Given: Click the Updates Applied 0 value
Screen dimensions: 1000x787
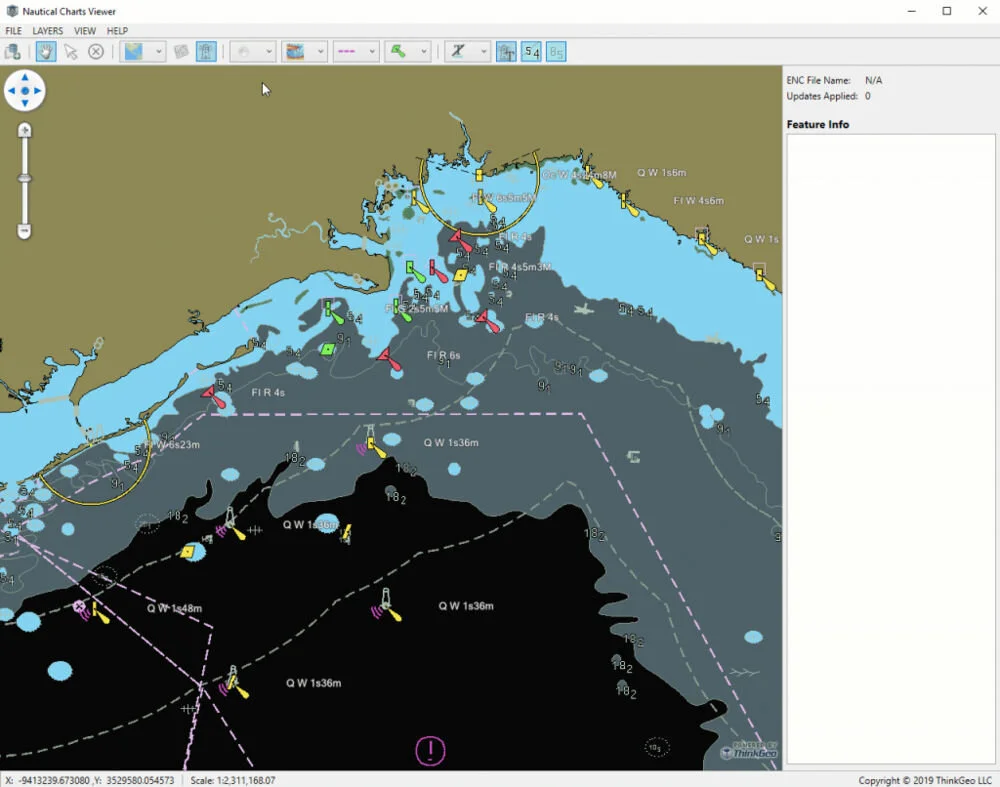Looking at the screenshot, I should [867, 96].
